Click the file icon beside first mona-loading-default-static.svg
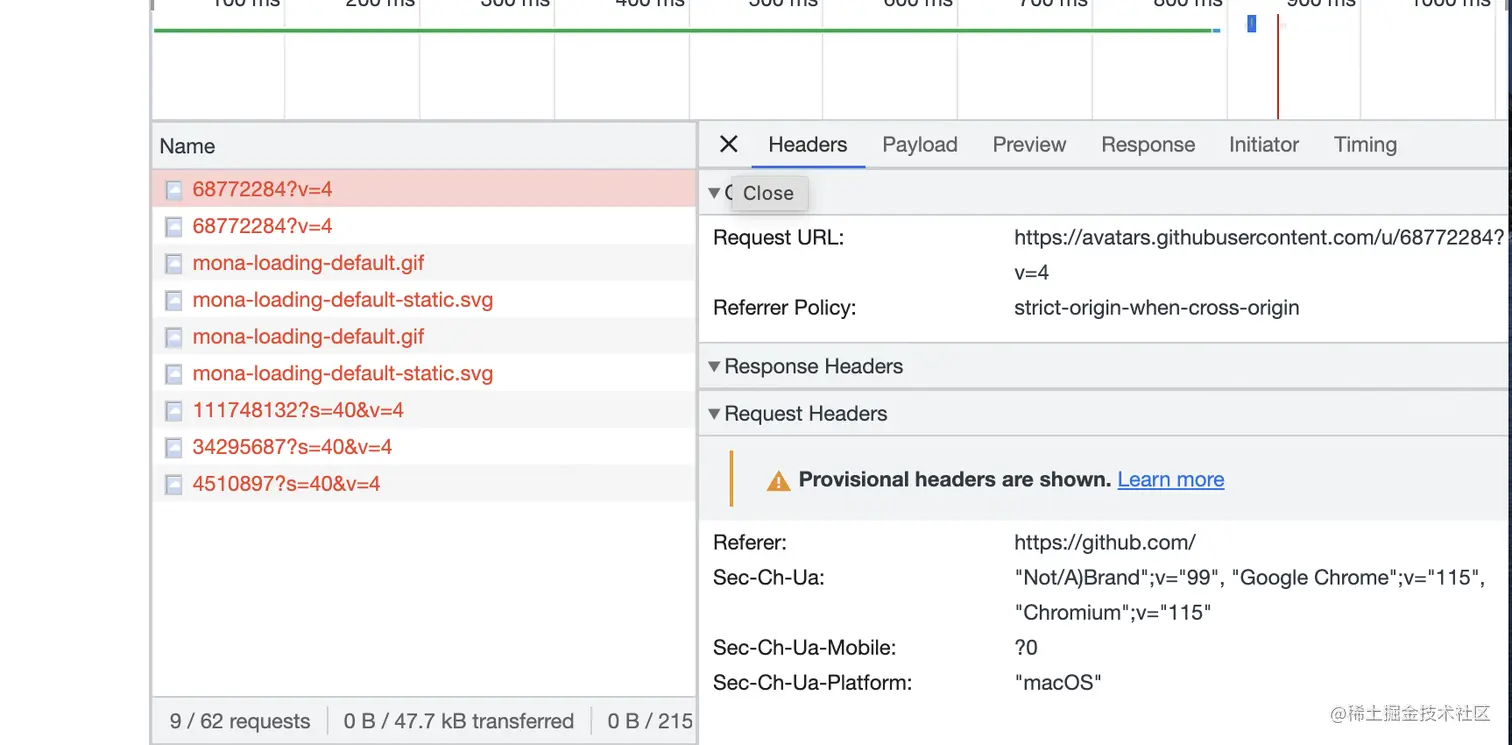The image size is (1512, 745). tap(174, 300)
